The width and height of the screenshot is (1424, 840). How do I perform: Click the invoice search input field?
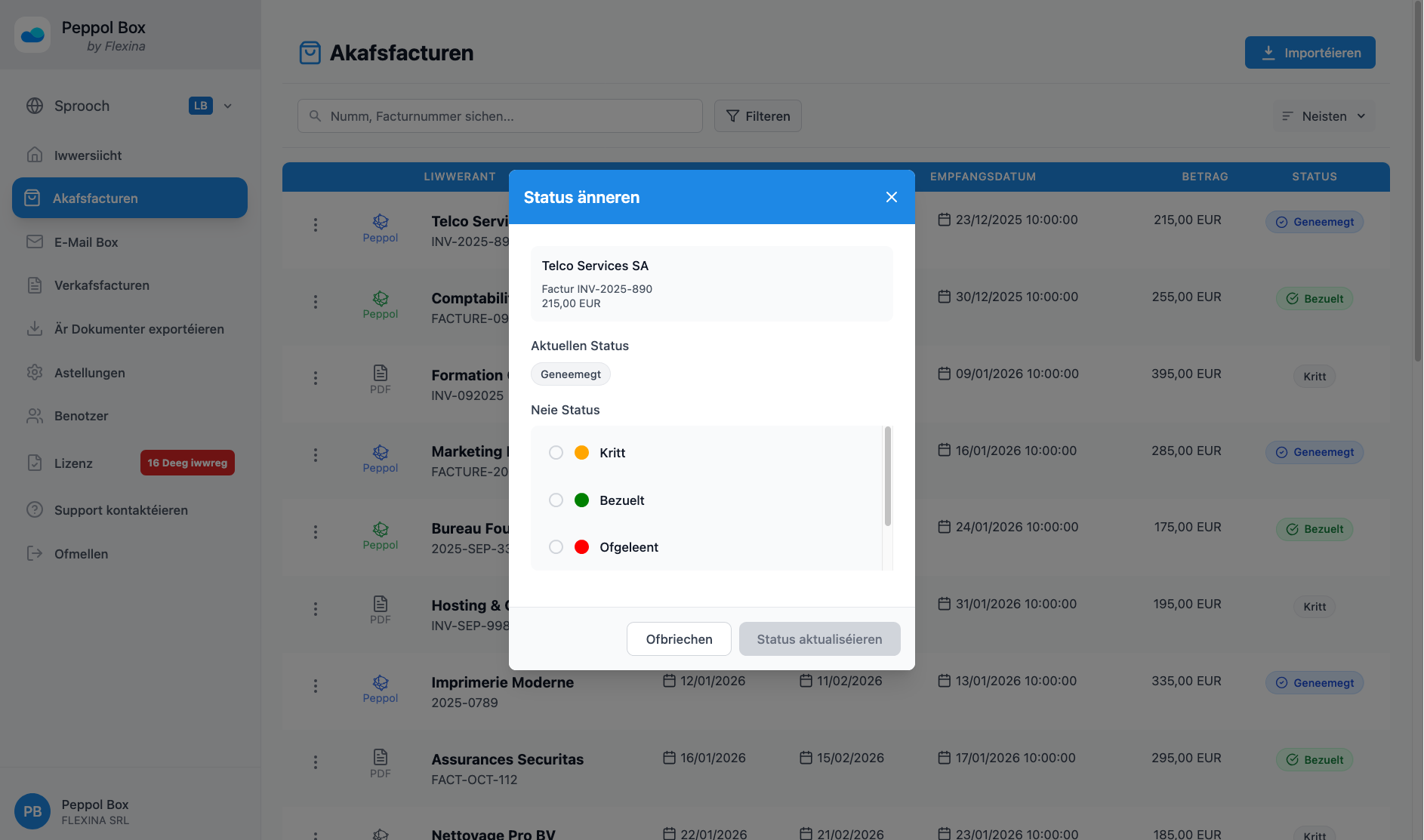coord(498,115)
